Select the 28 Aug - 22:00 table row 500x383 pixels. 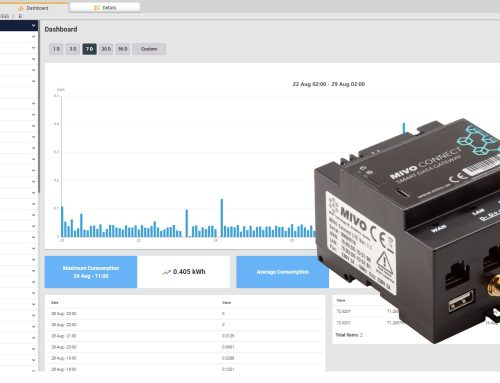tap(185, 325)
